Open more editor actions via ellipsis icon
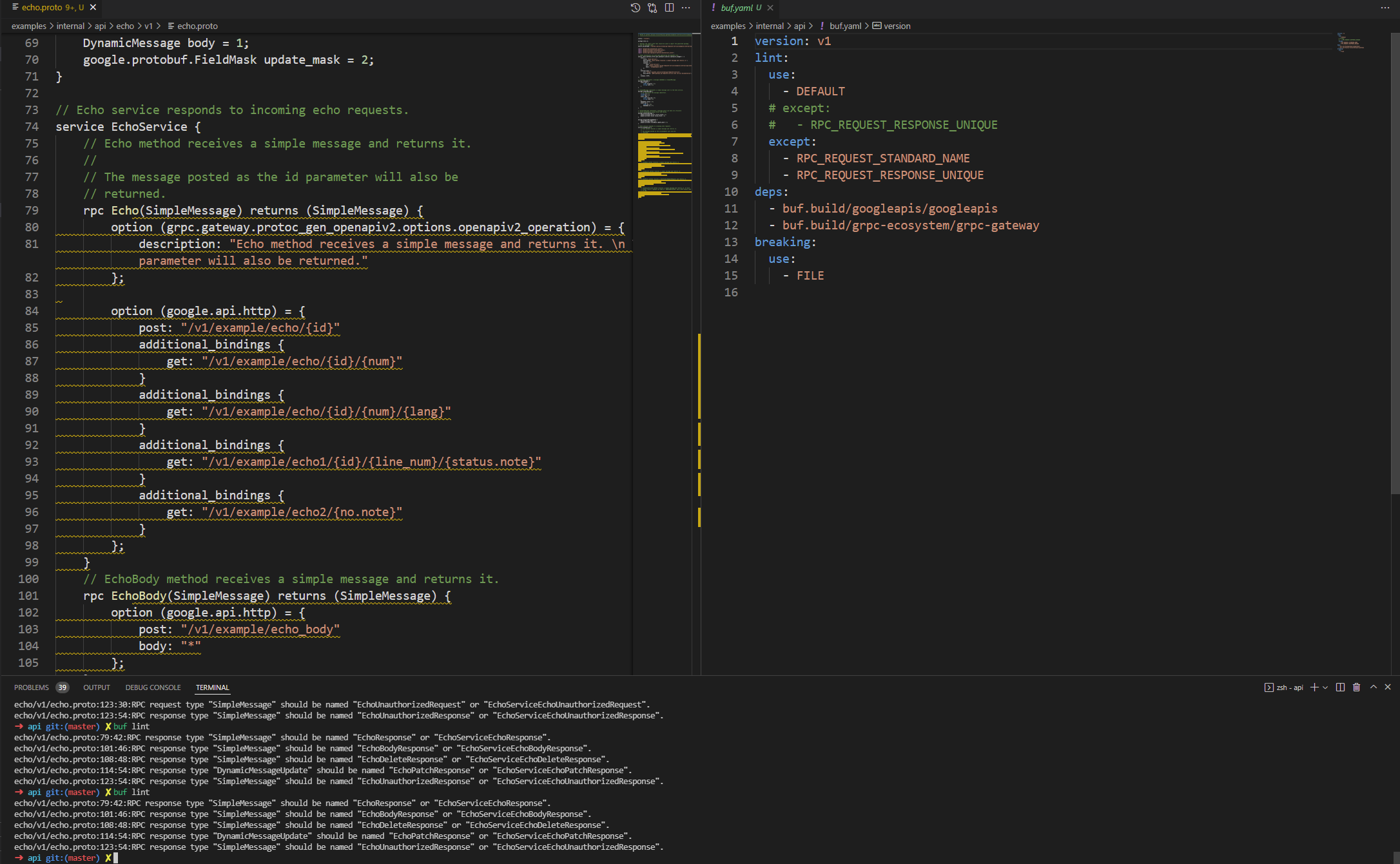The image size is (1400, 864). 686,8
